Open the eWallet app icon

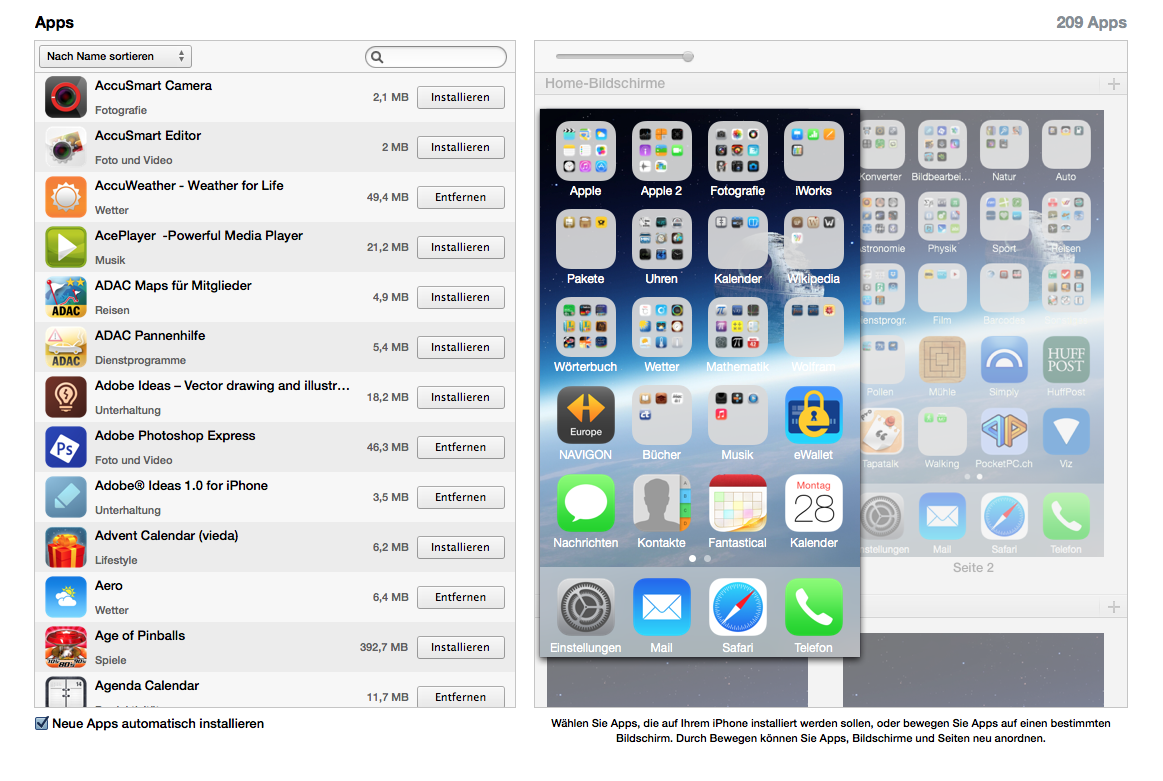coord(813,414)
